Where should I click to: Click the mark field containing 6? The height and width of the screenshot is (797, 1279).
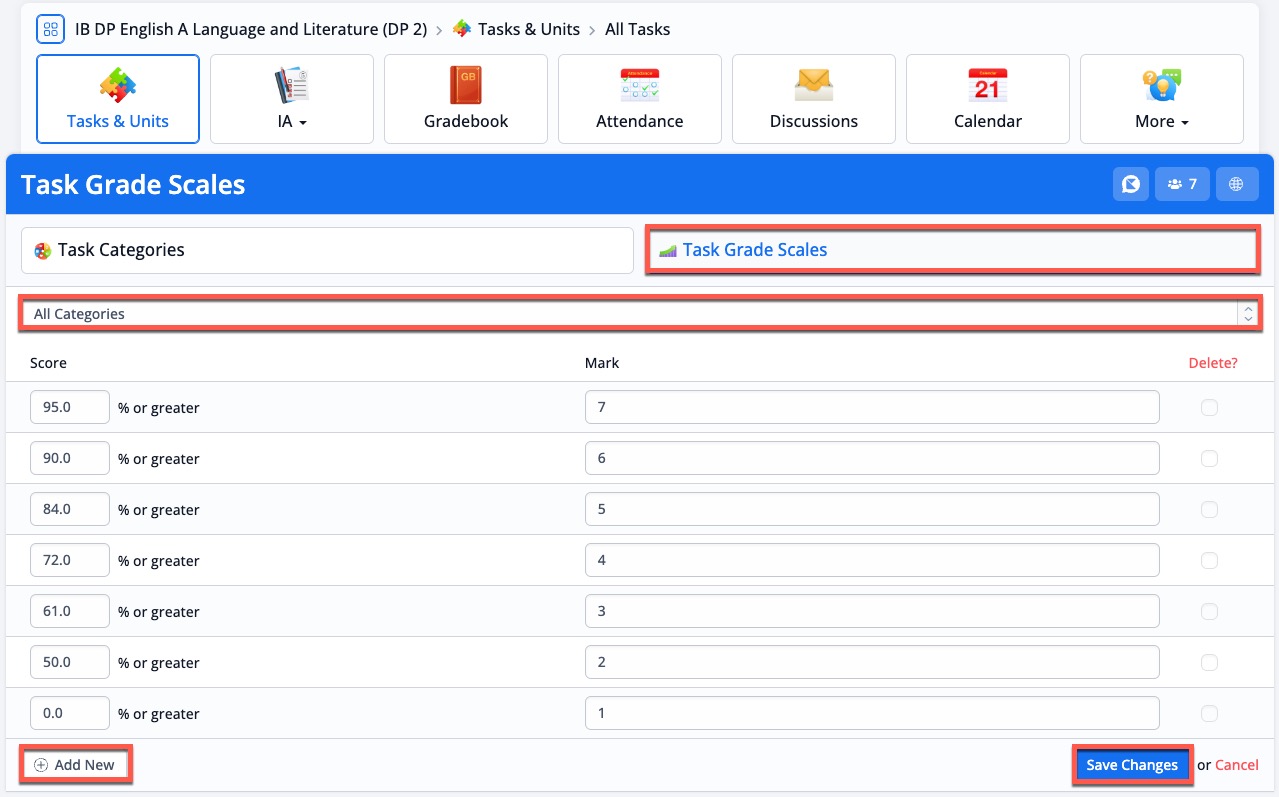872,458
